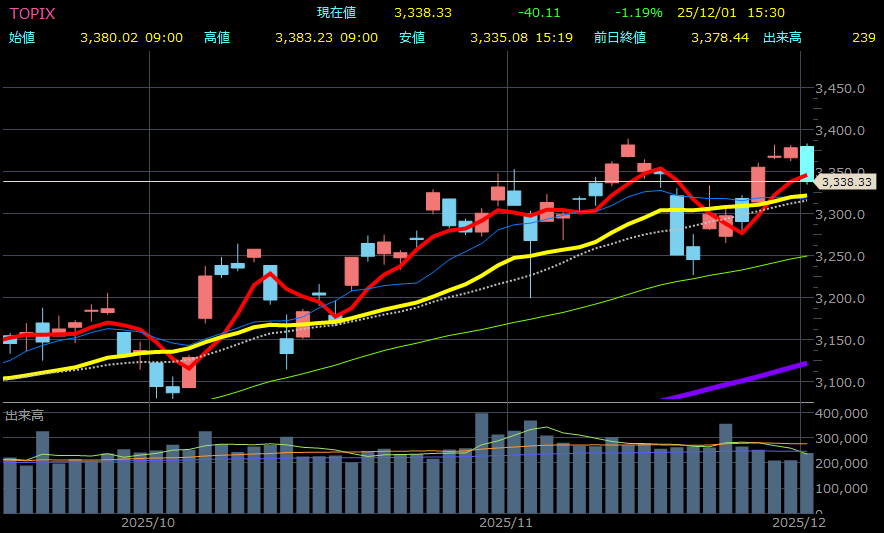This screenshot has width=884, height=533.
Task: Click the 3,450.00 price axis label
Action: point(840,89)
